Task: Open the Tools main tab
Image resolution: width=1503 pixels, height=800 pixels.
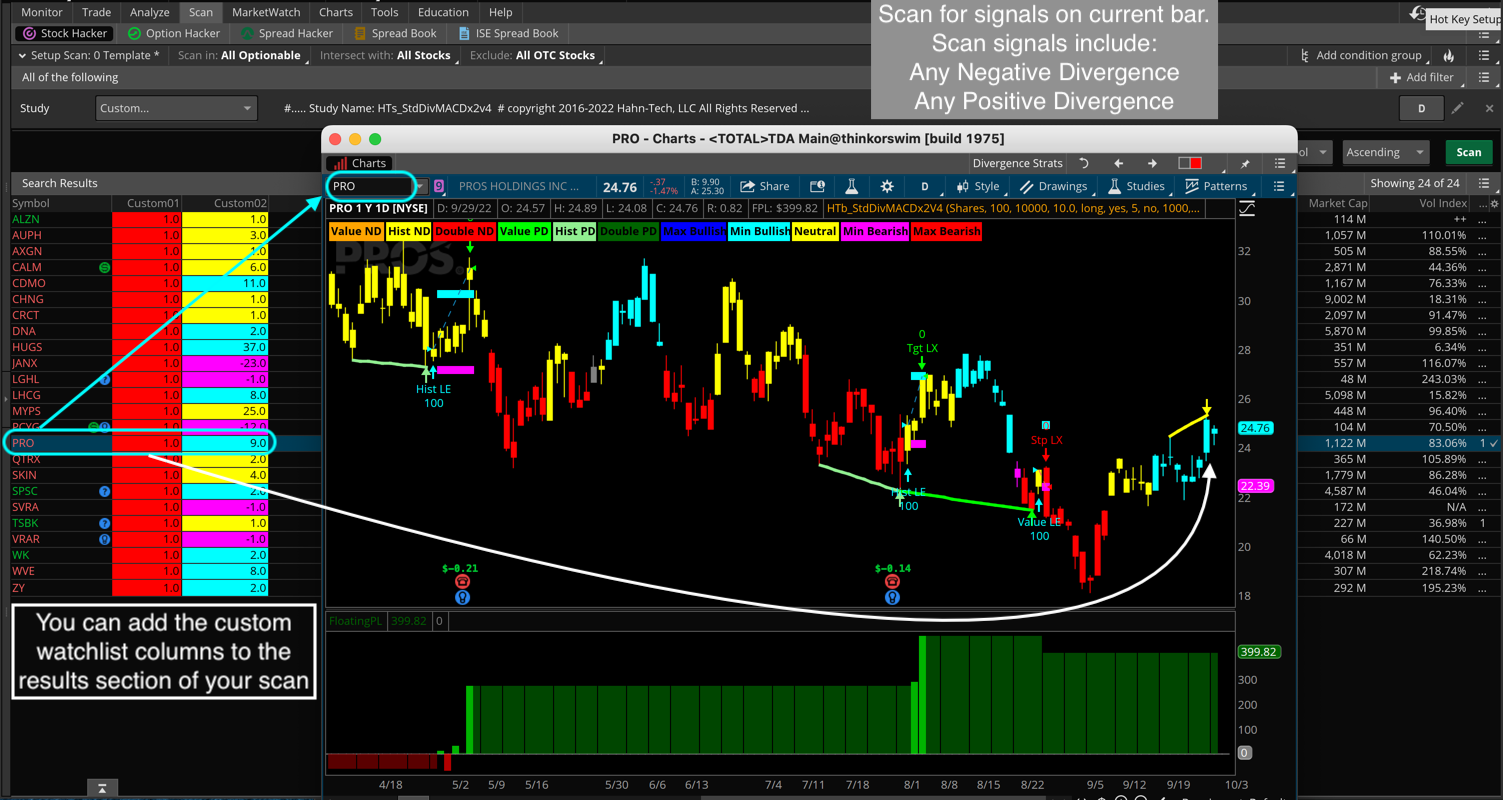Action: click(384, 12)
